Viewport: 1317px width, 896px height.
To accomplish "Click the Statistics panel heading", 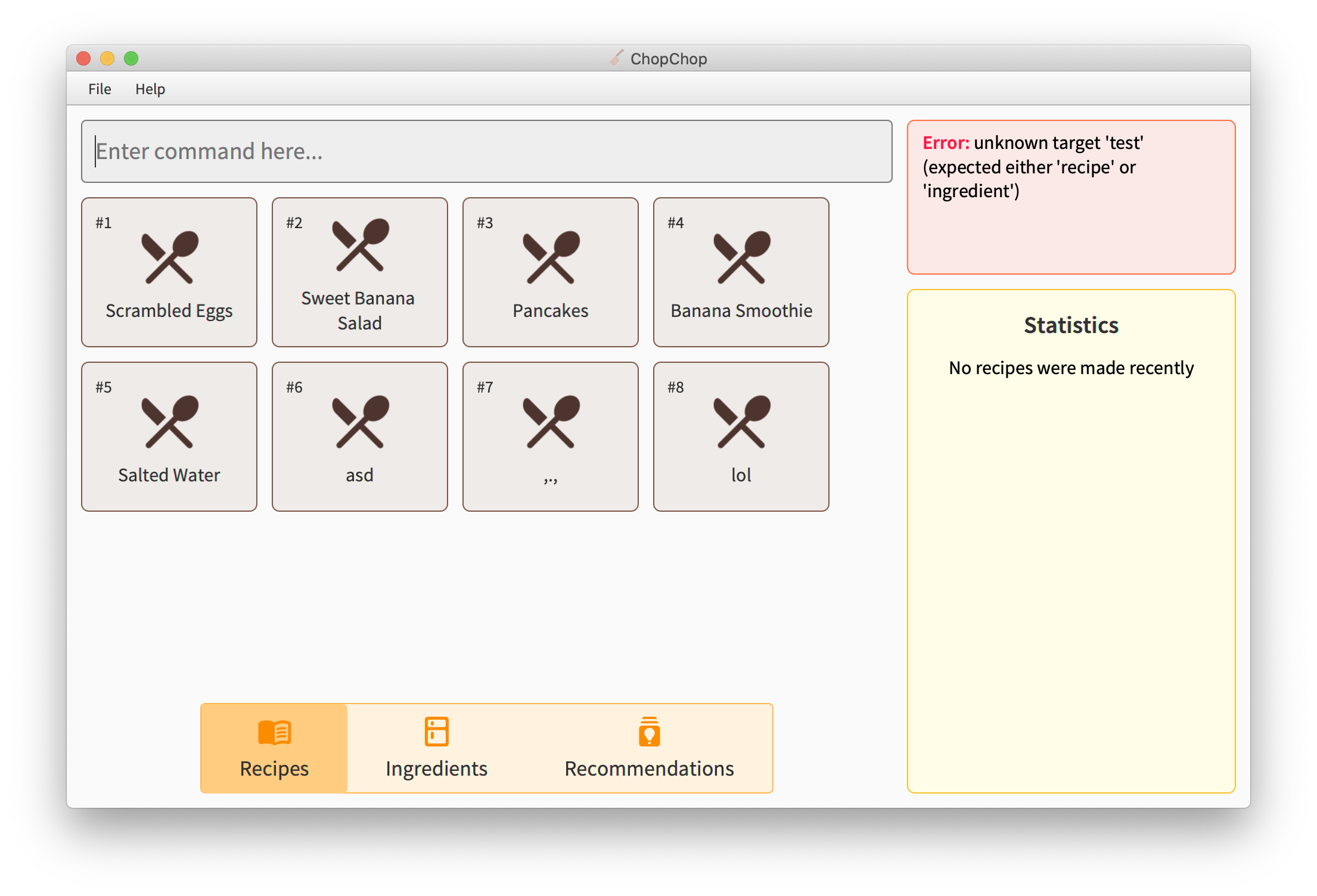I will pos(1071,325).
